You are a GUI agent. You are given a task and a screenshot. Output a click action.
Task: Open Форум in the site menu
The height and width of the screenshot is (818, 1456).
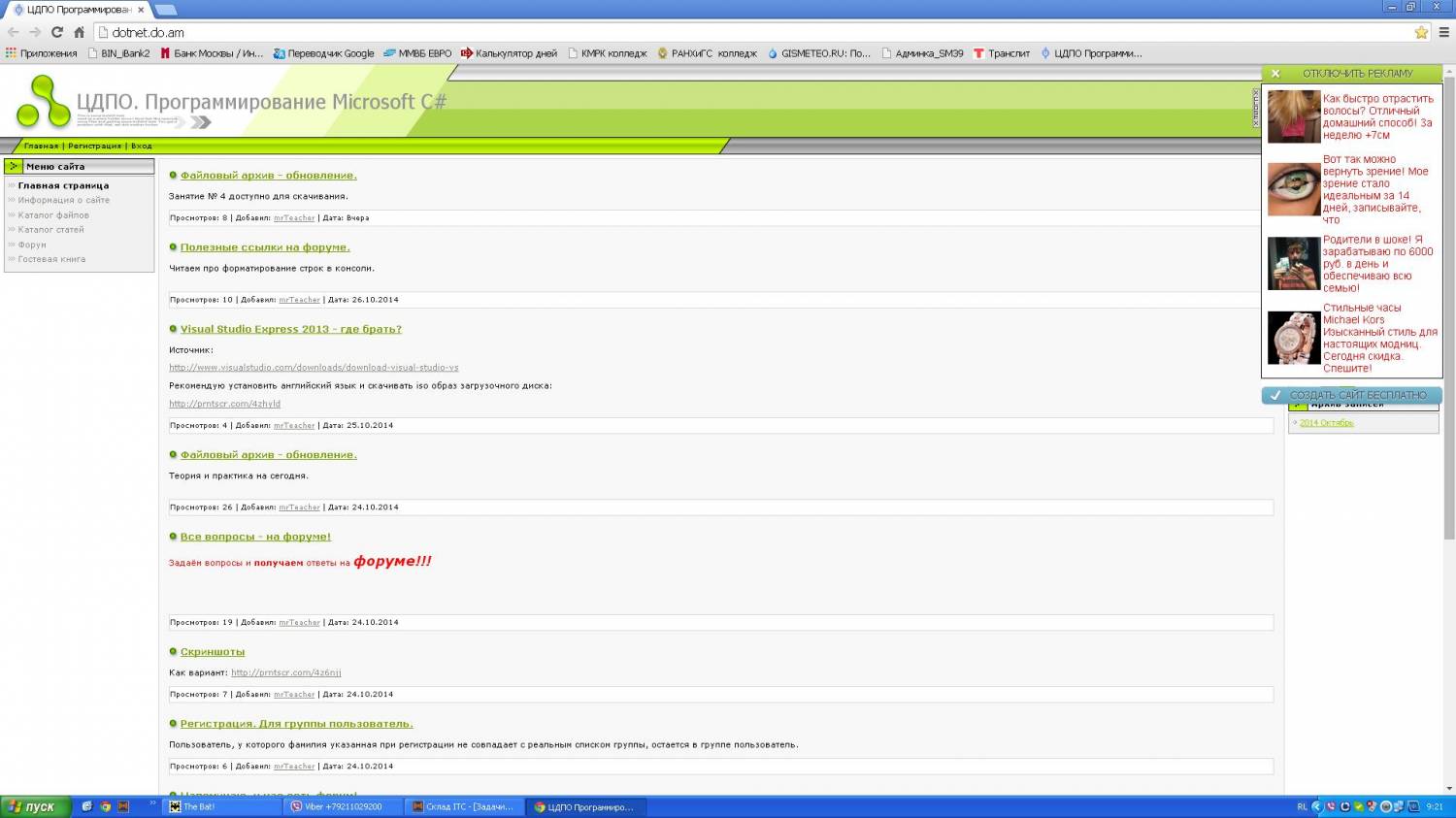pos(32,245)
